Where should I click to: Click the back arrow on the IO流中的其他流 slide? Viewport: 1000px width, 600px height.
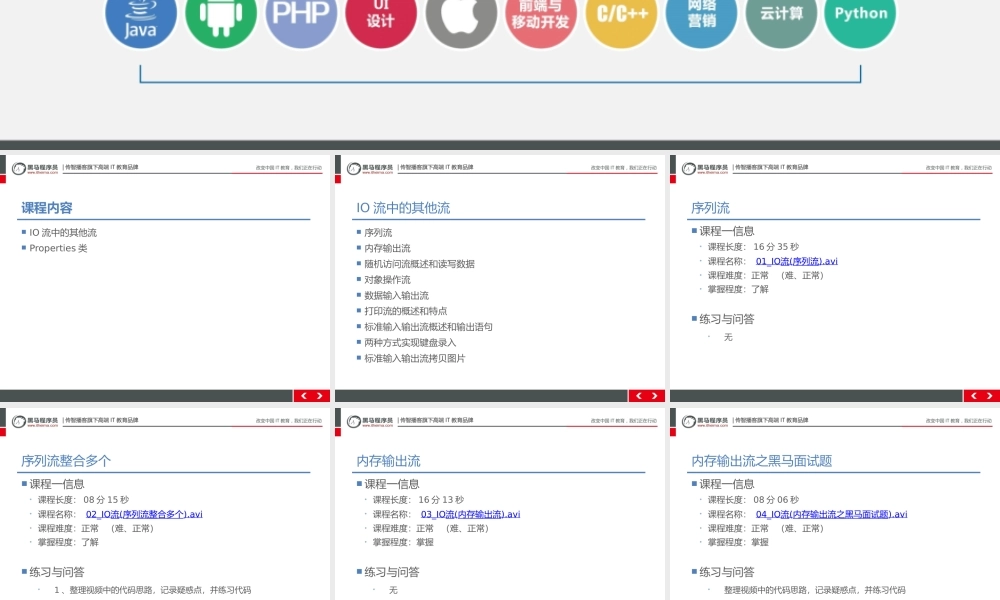coord(638,396)
